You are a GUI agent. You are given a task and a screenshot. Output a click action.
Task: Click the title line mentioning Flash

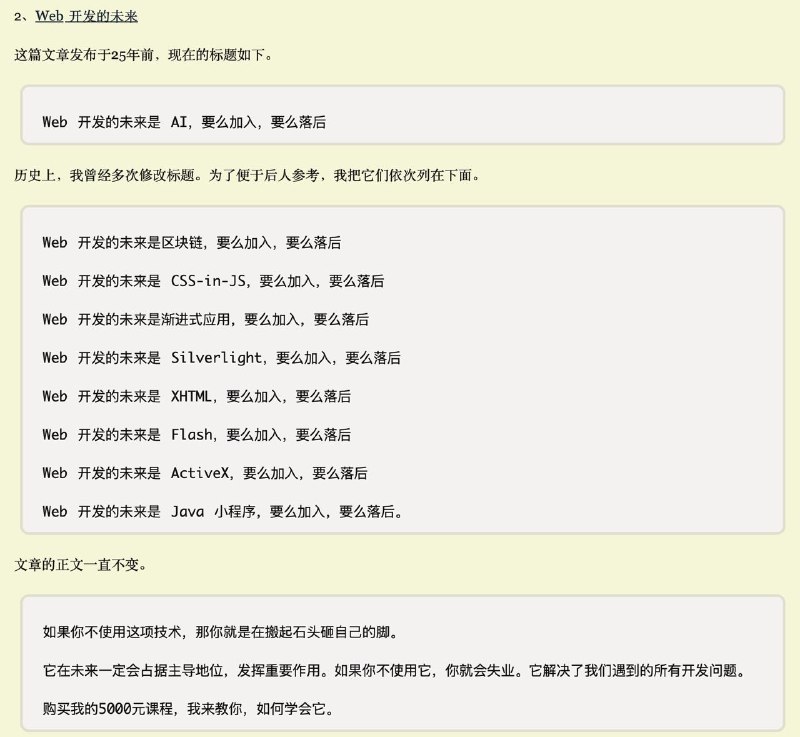196,434
